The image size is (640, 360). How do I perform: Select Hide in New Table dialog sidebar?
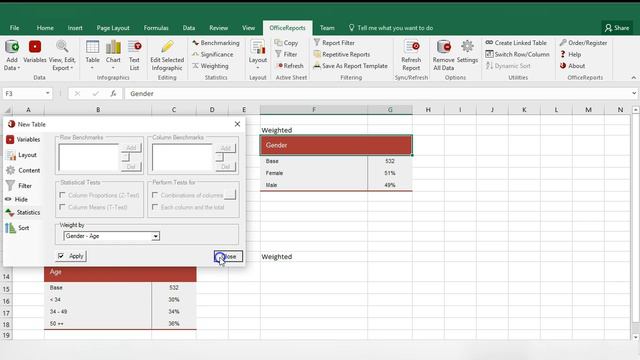click(x=16, y=199)
